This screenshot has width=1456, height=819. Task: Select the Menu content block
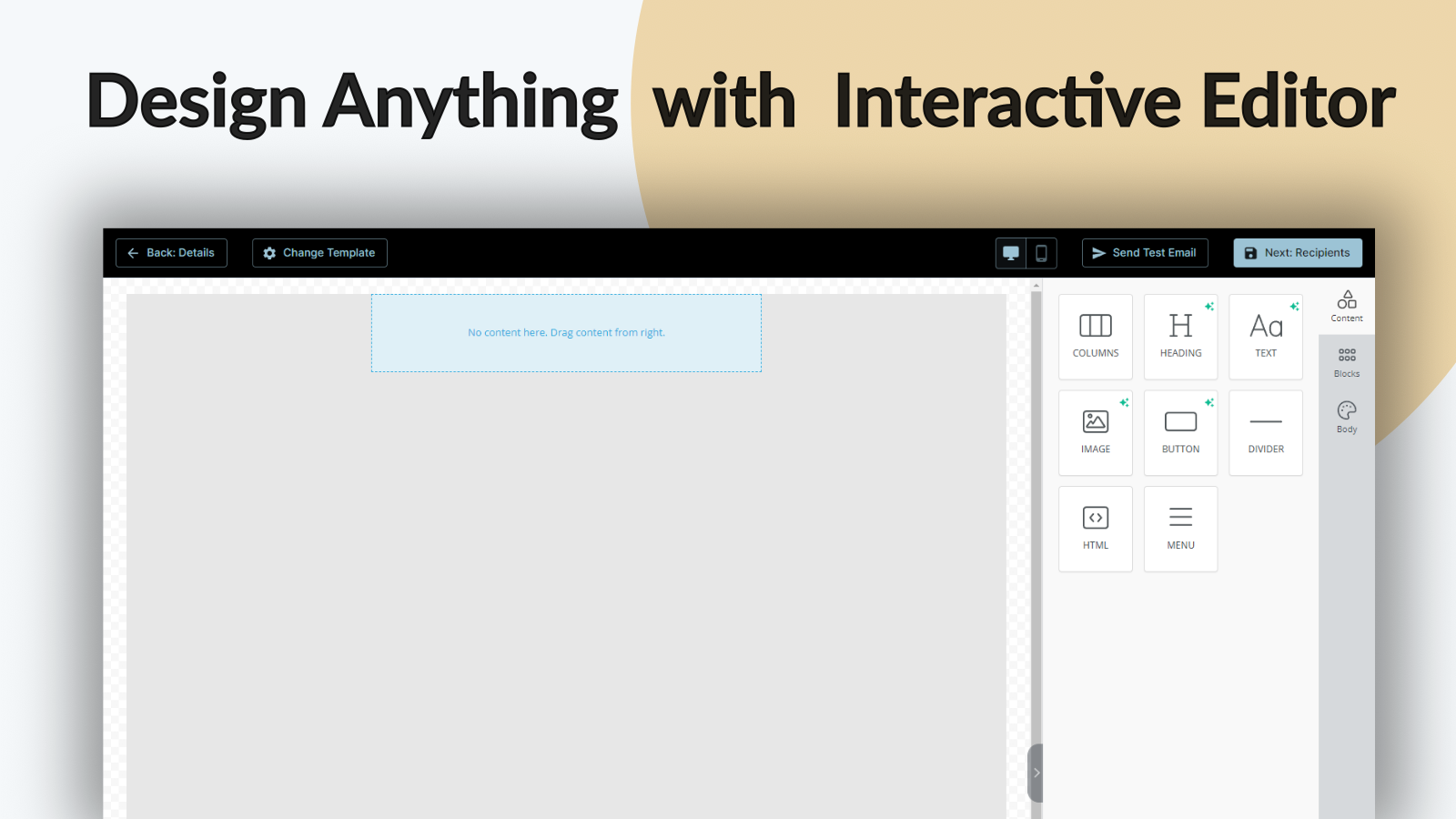pos(1180,529)
